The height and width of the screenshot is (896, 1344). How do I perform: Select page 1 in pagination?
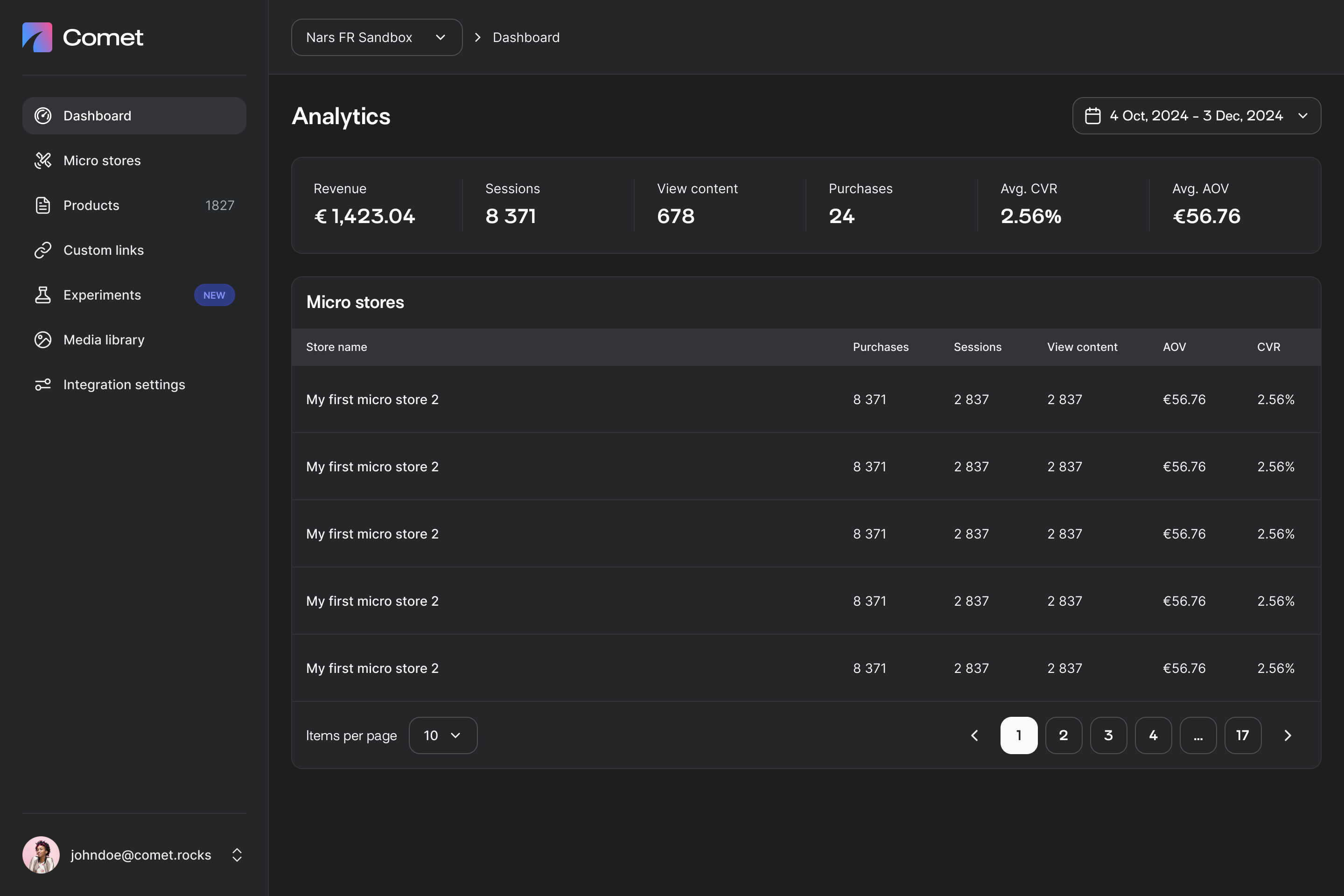point(1019,735)
